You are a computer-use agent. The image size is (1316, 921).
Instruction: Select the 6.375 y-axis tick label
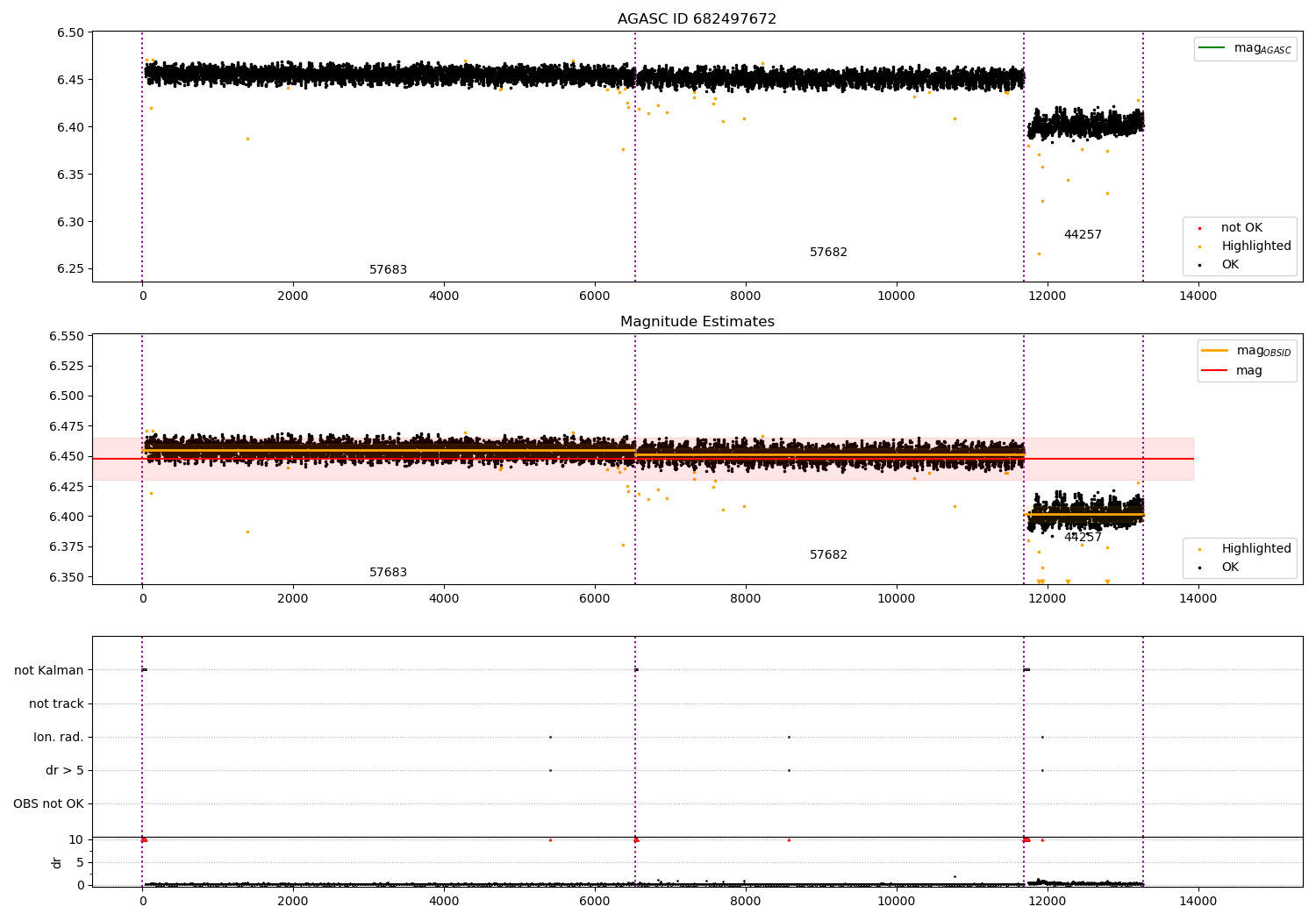(x=67, y=547)
